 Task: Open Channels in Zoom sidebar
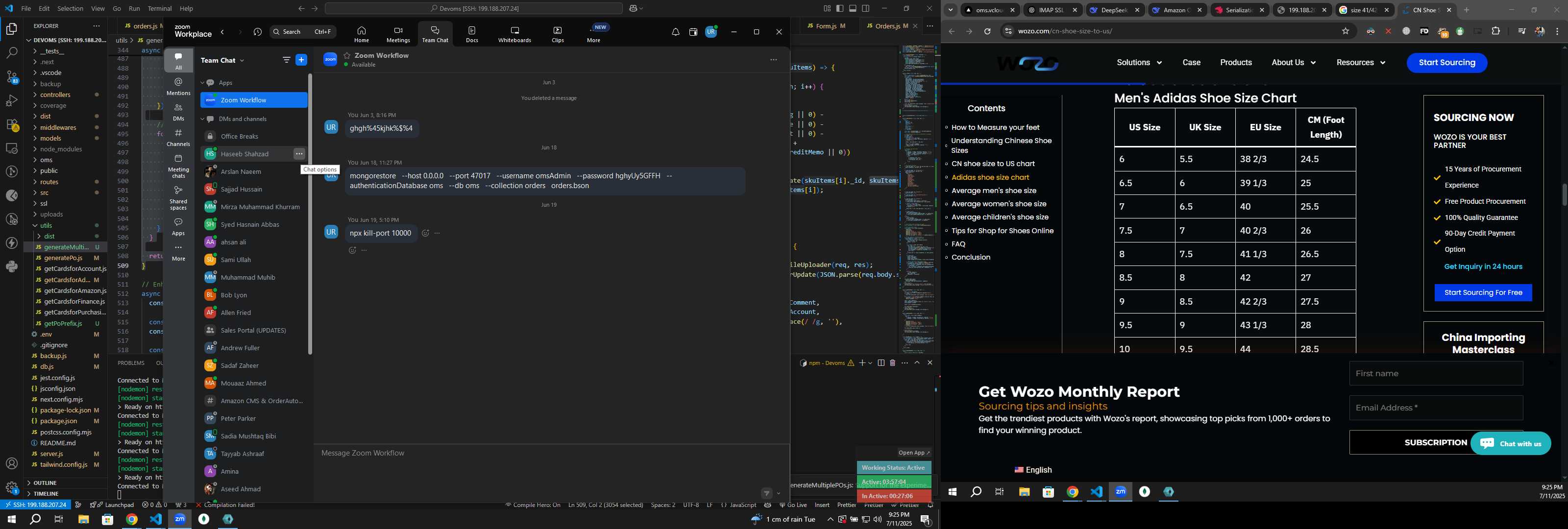coord(178,138)
